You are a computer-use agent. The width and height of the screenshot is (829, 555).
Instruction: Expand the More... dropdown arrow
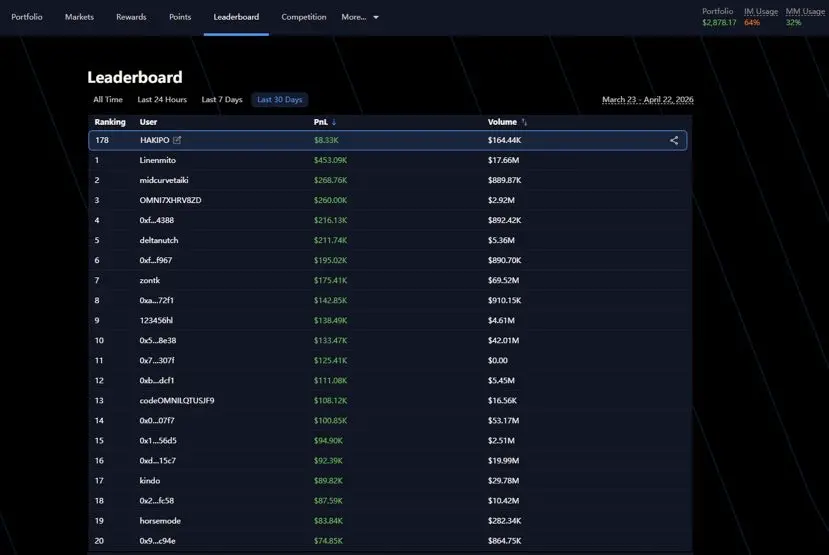(376, 17)
